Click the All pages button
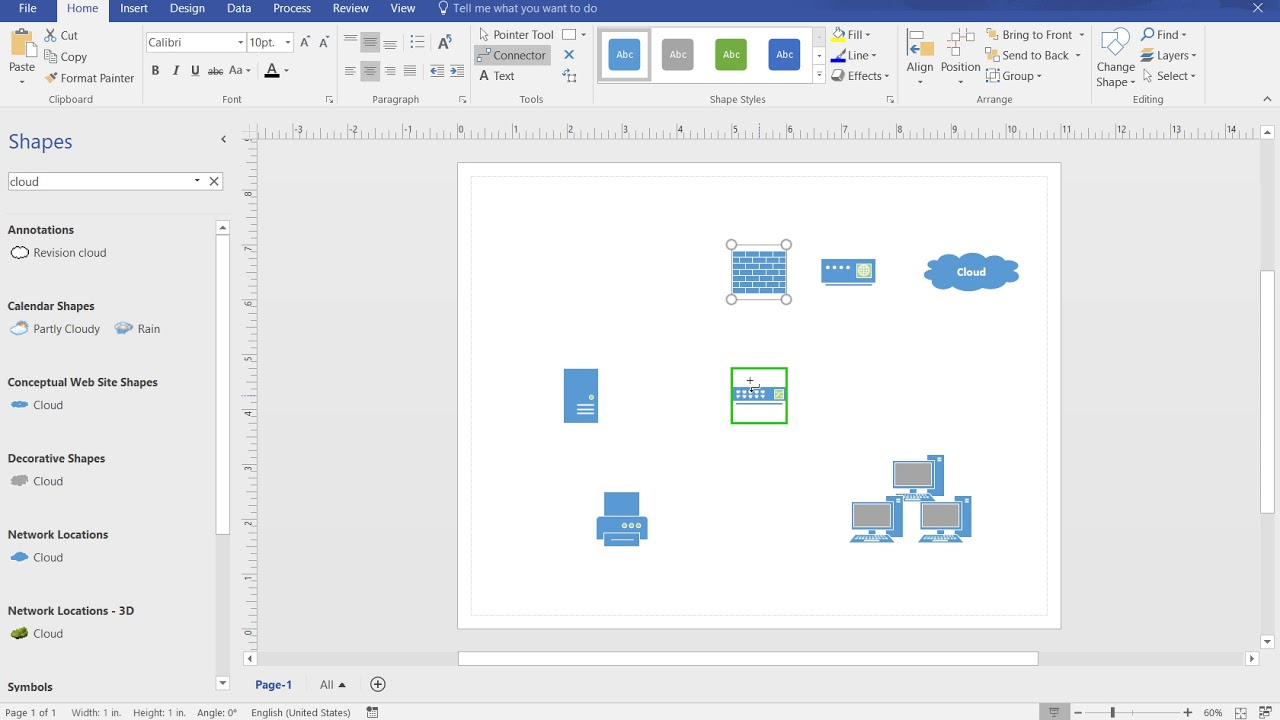This screenshot has height=720, width=1280. point(332,685)
